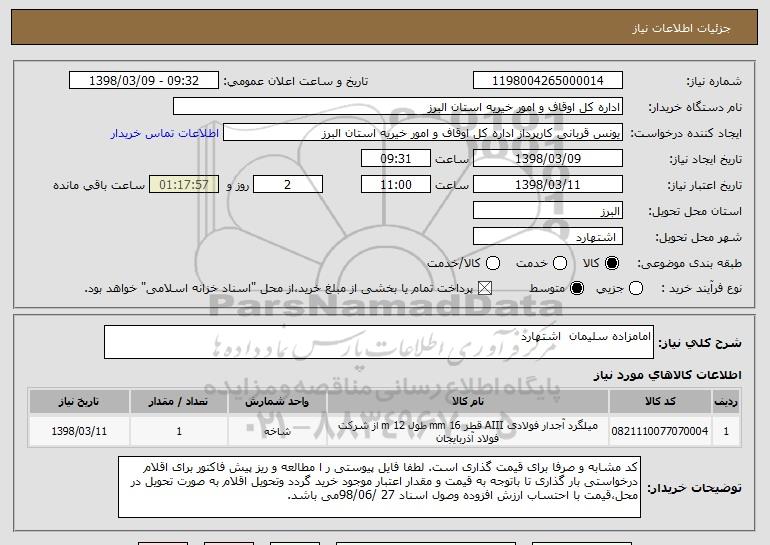770x545 pixels.
Task: Click the days remaining field showing 2
Action: tap(288, 185)
